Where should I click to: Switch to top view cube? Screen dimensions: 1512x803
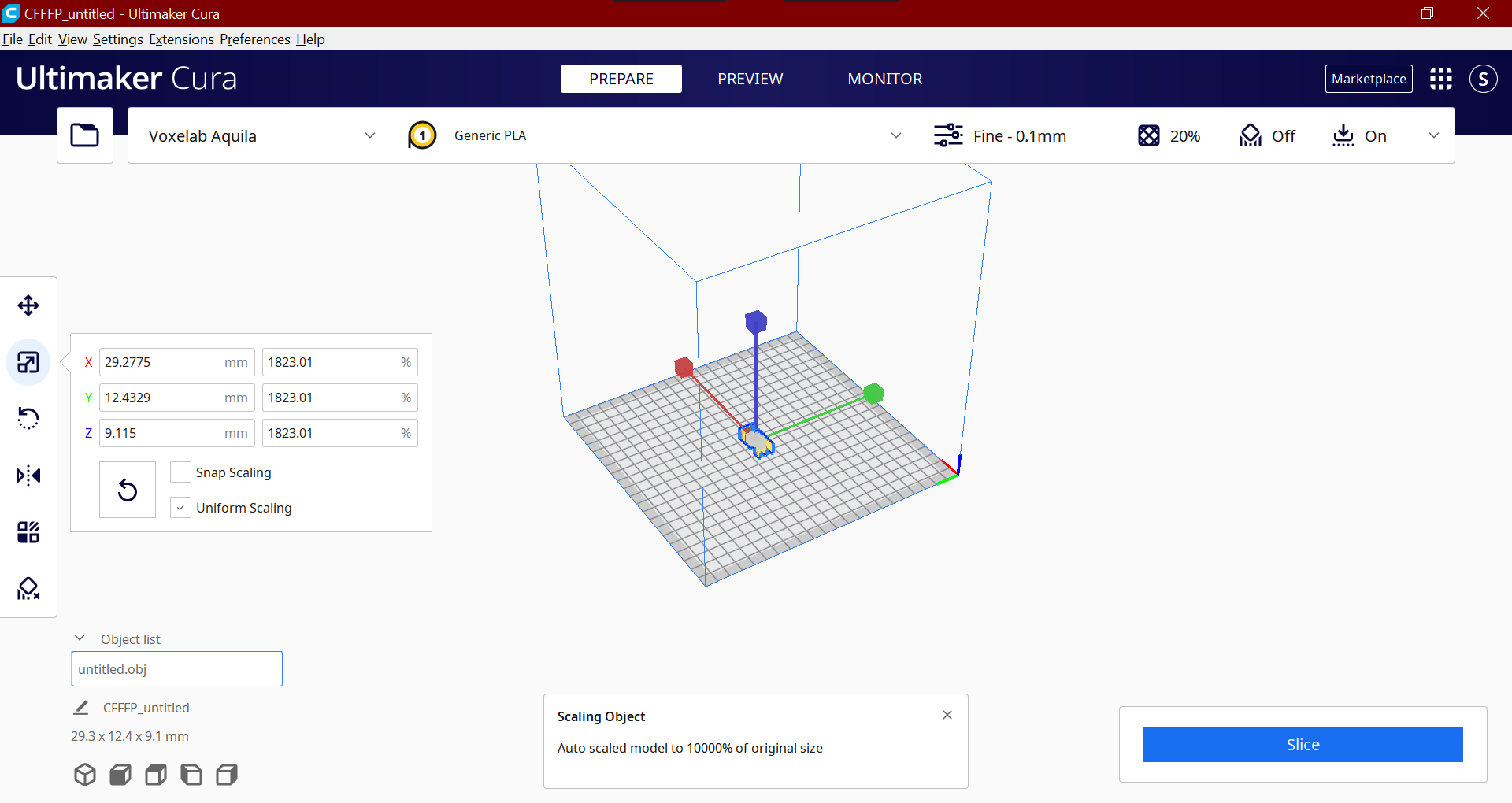tap(156, 775)
